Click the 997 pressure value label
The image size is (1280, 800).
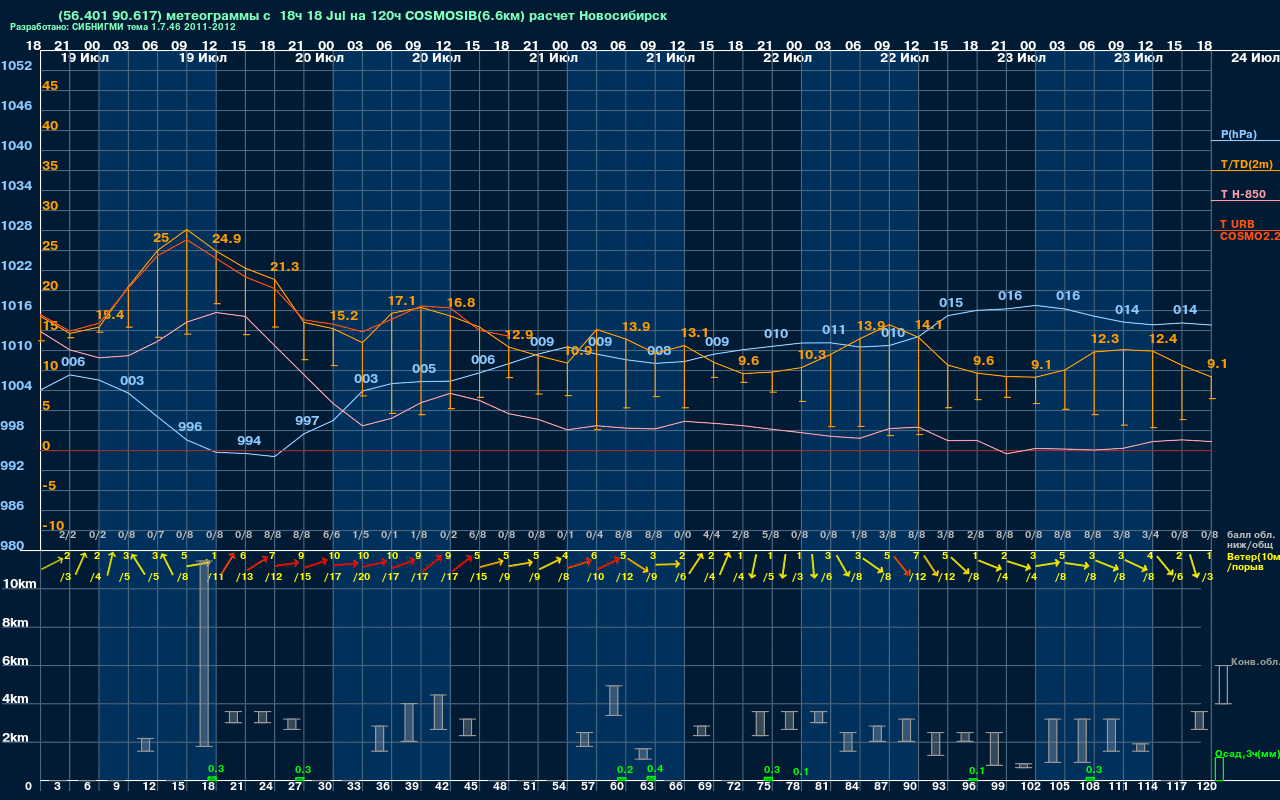coord(307,421)
